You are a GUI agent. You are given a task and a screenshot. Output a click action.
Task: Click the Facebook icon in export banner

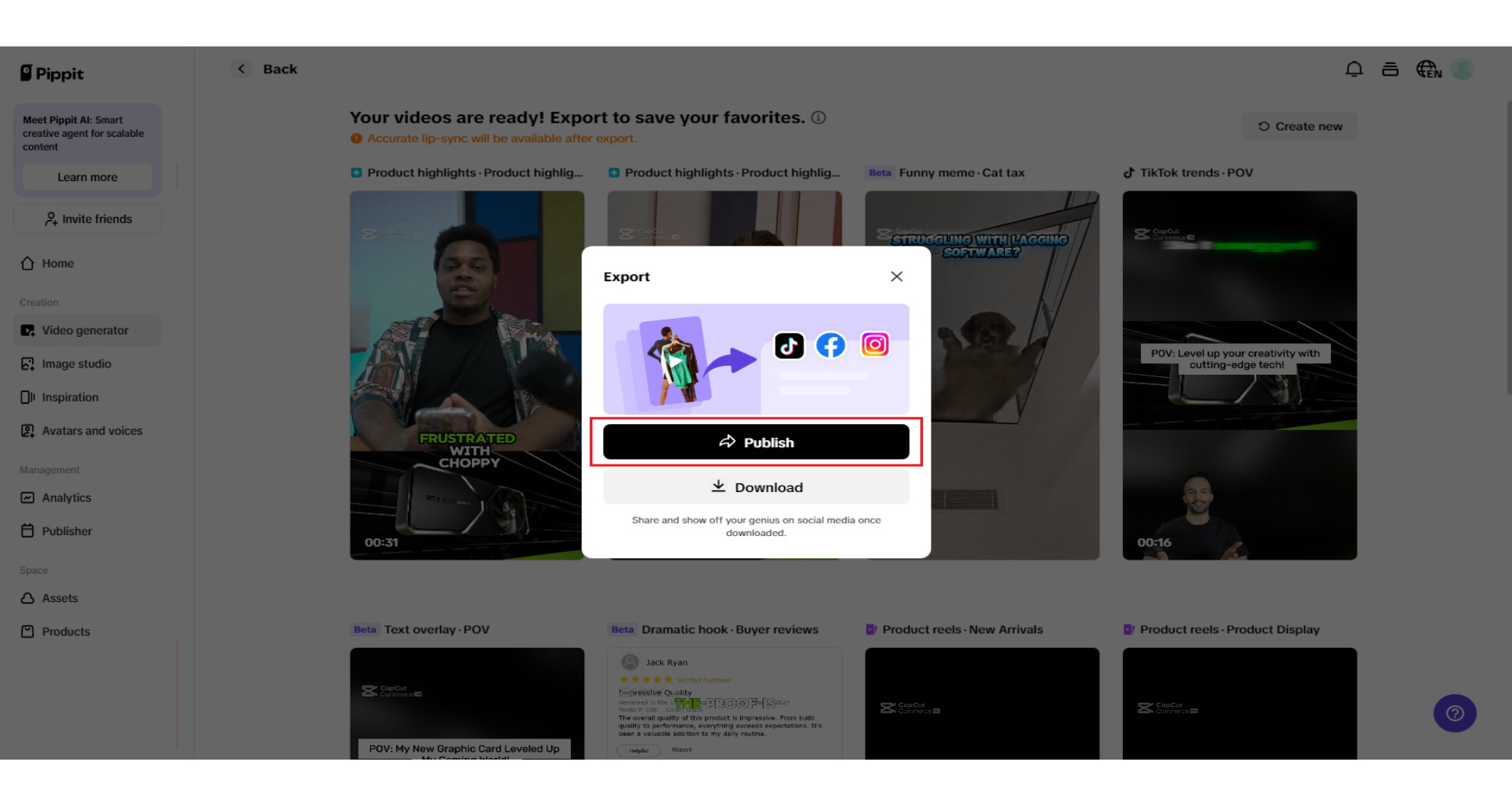(x=831, y=345)
